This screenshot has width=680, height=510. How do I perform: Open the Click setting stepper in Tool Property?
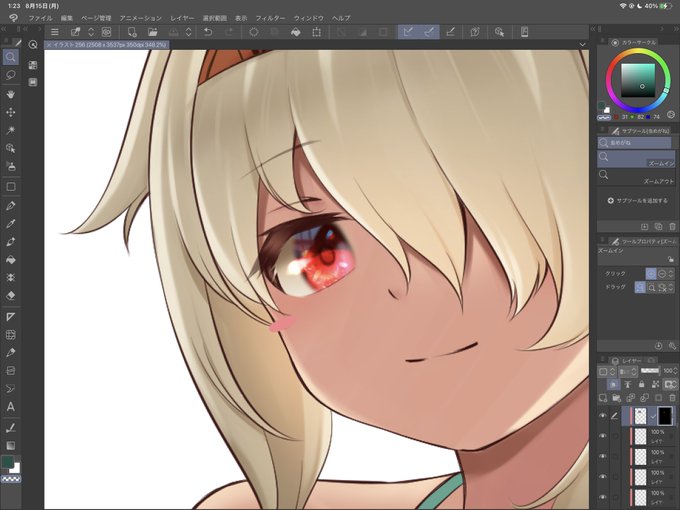671,274
